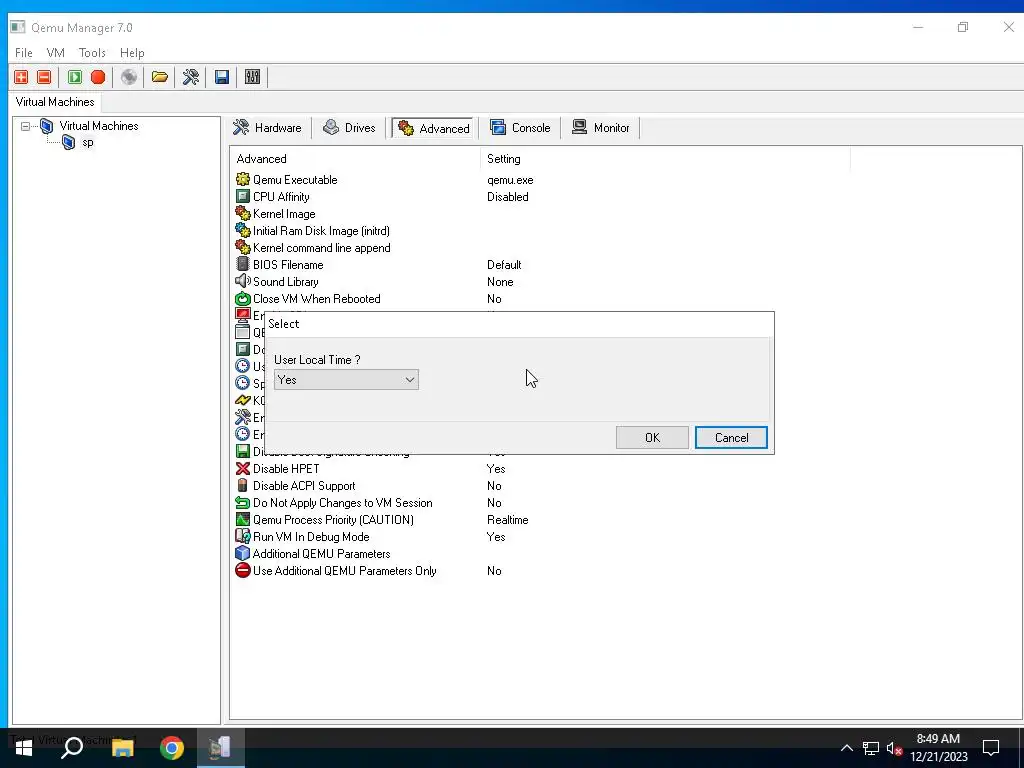Select the Advanced tab
Viewport: 1024px width, 768px height.
pyautogui.click(x=434, y=129)
